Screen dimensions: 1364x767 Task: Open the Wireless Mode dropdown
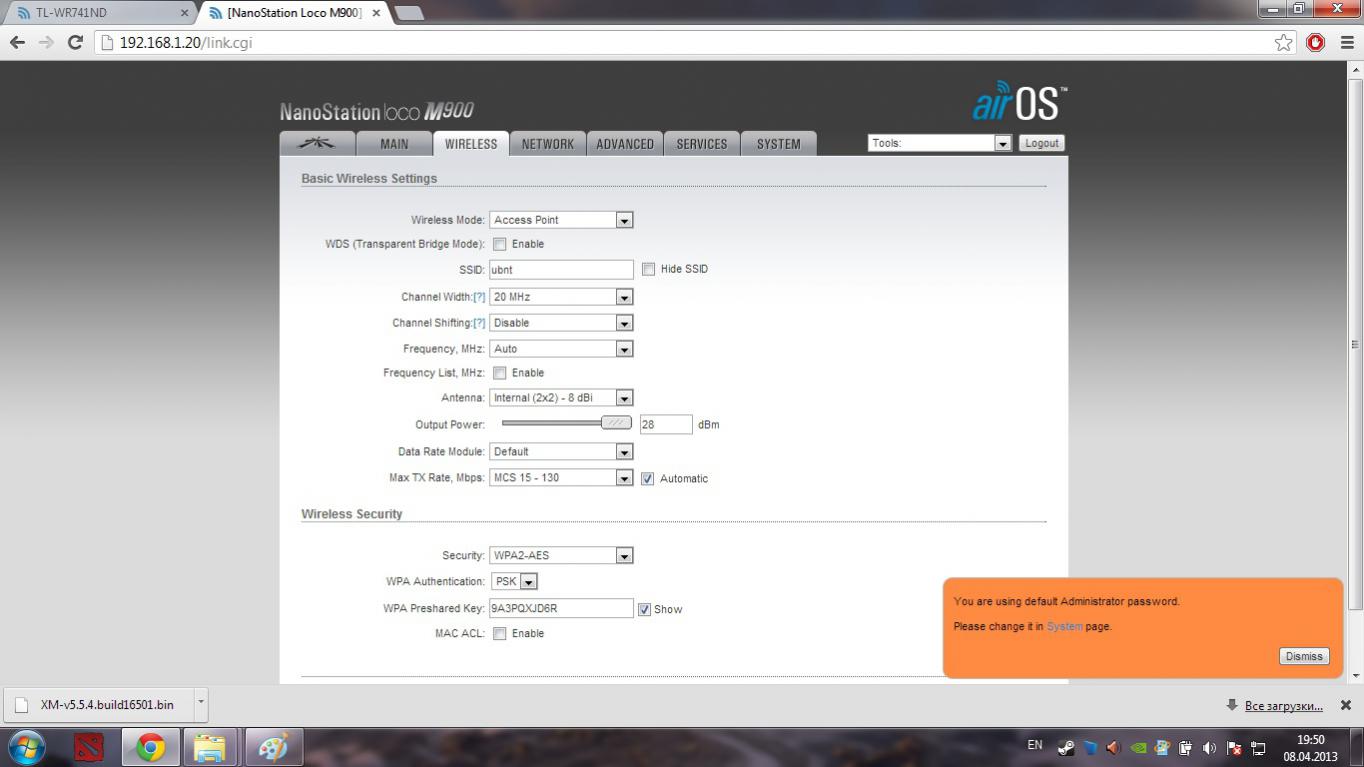pos(561,220)
